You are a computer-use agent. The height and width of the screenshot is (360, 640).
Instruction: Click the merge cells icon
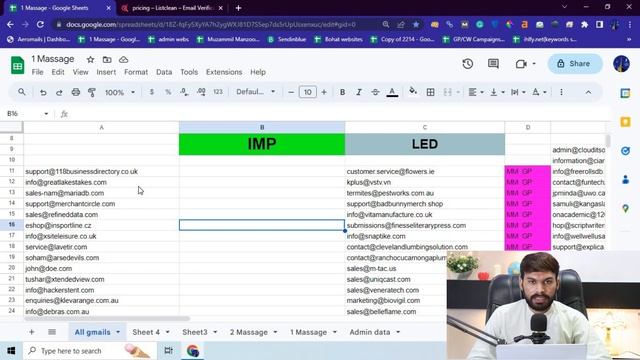click(x=447, y=92)
